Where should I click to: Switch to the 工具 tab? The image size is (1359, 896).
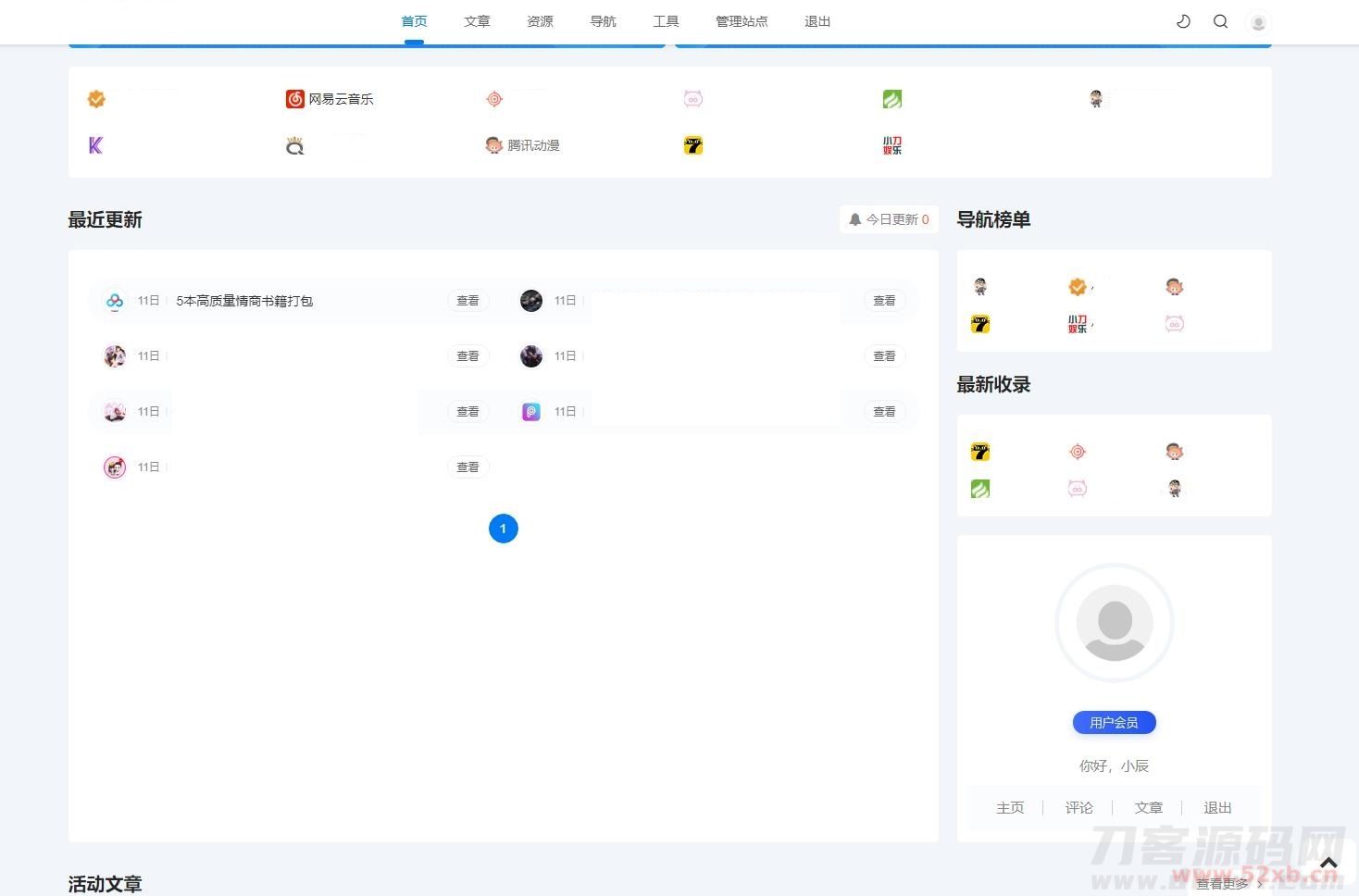(666, 21)
